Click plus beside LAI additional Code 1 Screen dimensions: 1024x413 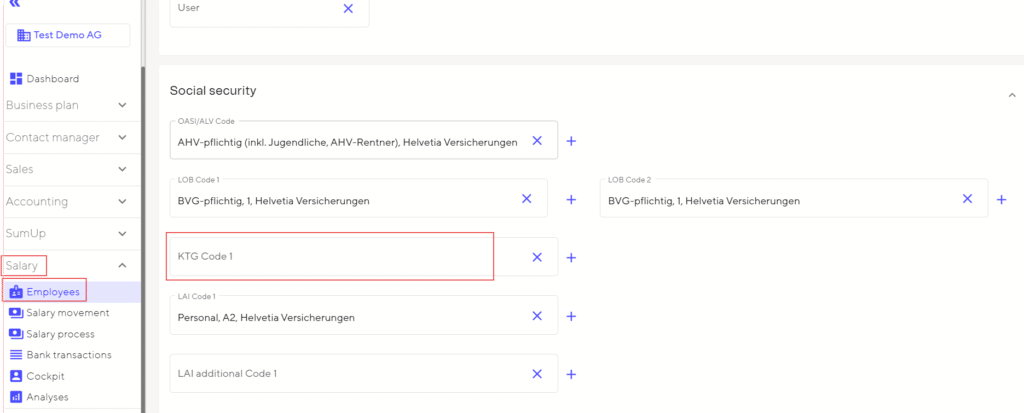(x=571, y=374)
